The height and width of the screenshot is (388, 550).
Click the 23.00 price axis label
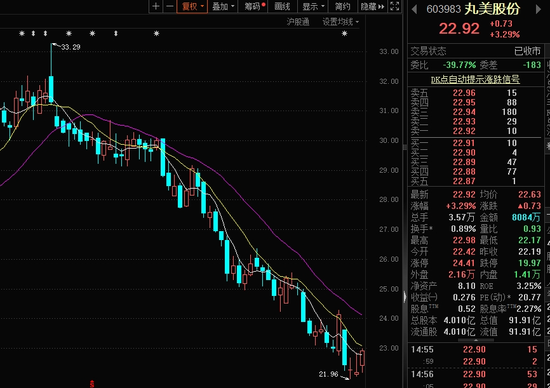tap(389, 348)
